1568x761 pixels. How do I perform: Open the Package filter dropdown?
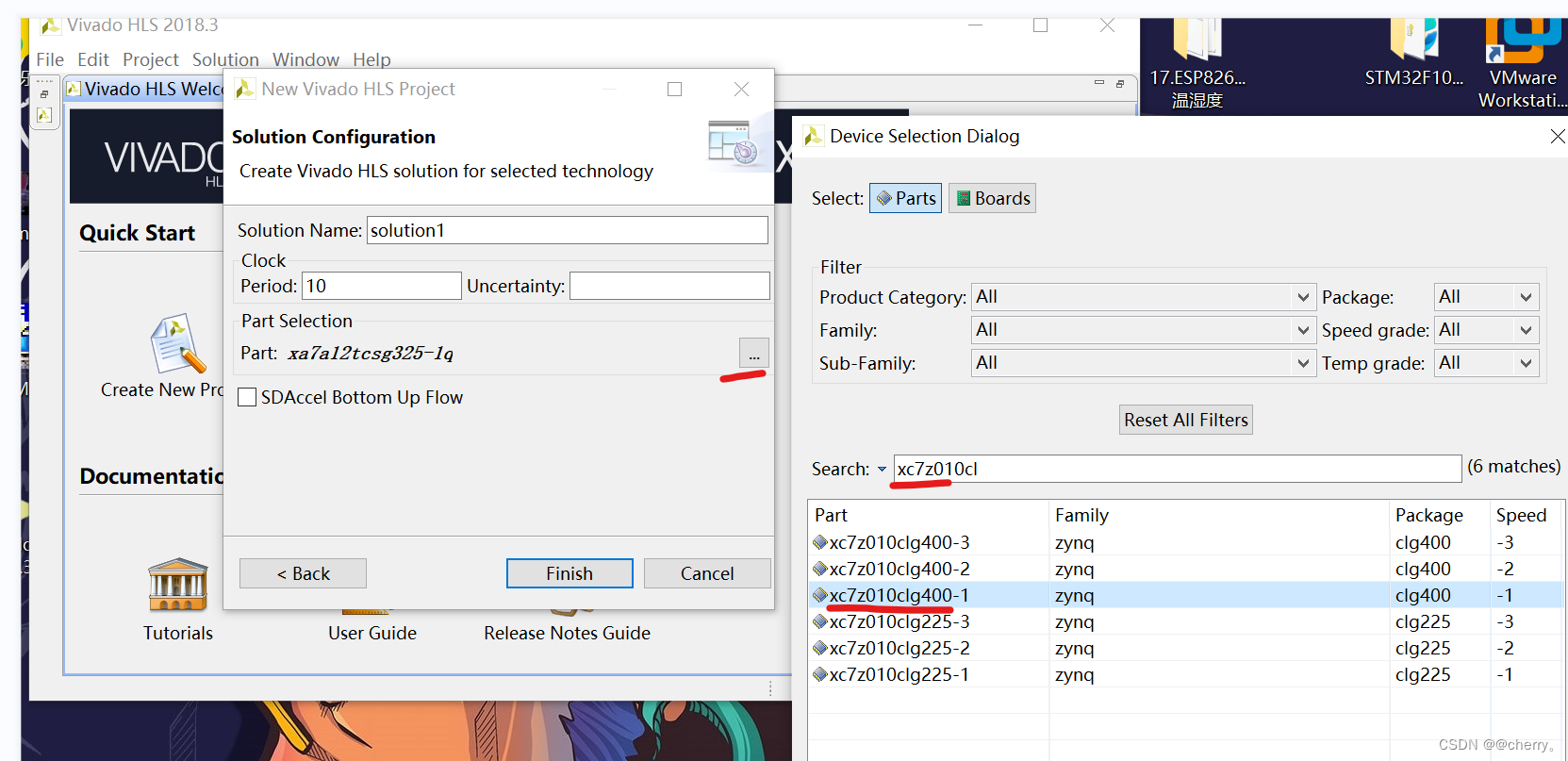1487,297
